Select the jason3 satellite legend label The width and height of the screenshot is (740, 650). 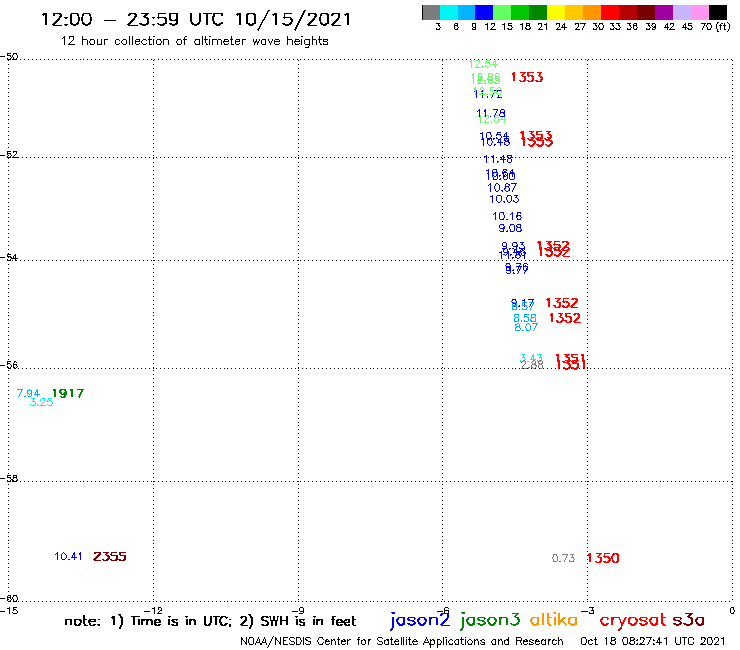(490, 620)
